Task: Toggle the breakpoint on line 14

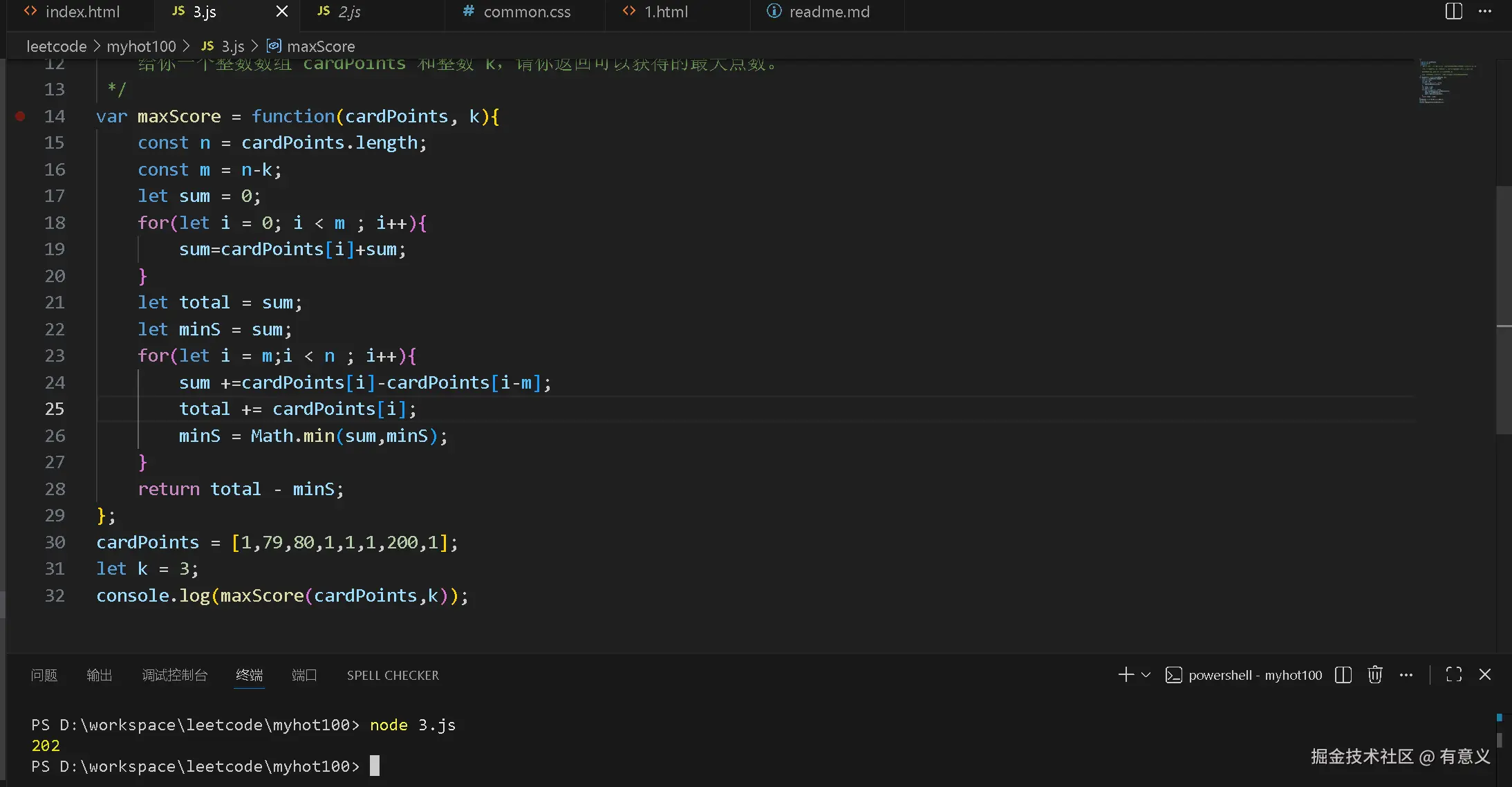Action: pyautogui.click(x=20, y=116)
